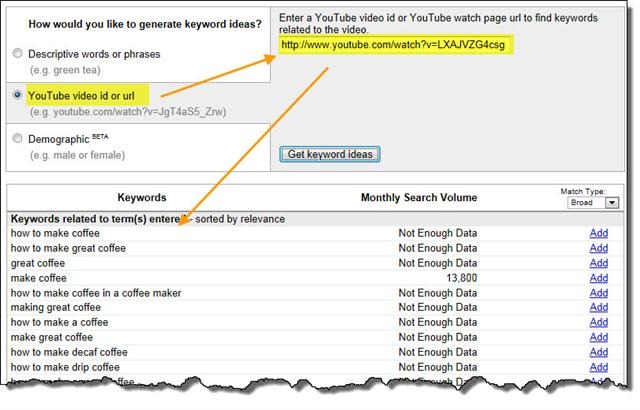This screenshot has width=640, height=410.
Task: Click the Monthly Search Volume column header
Action: tap(419, 198)
